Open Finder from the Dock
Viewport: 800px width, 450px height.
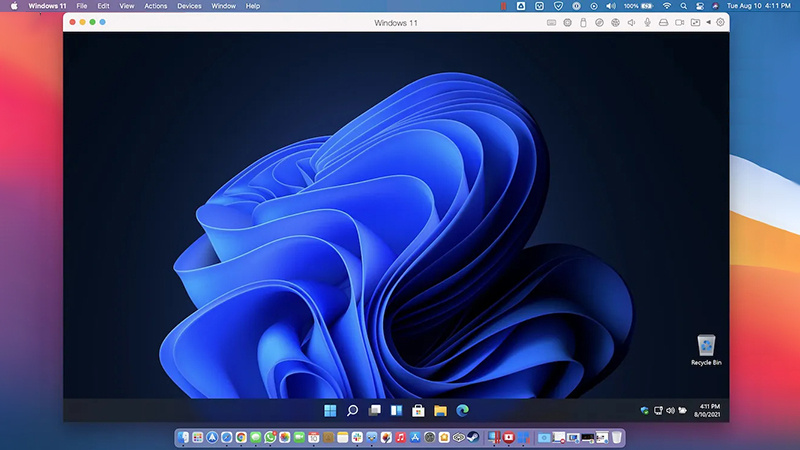pyautogui.click(x=183, y=437)
